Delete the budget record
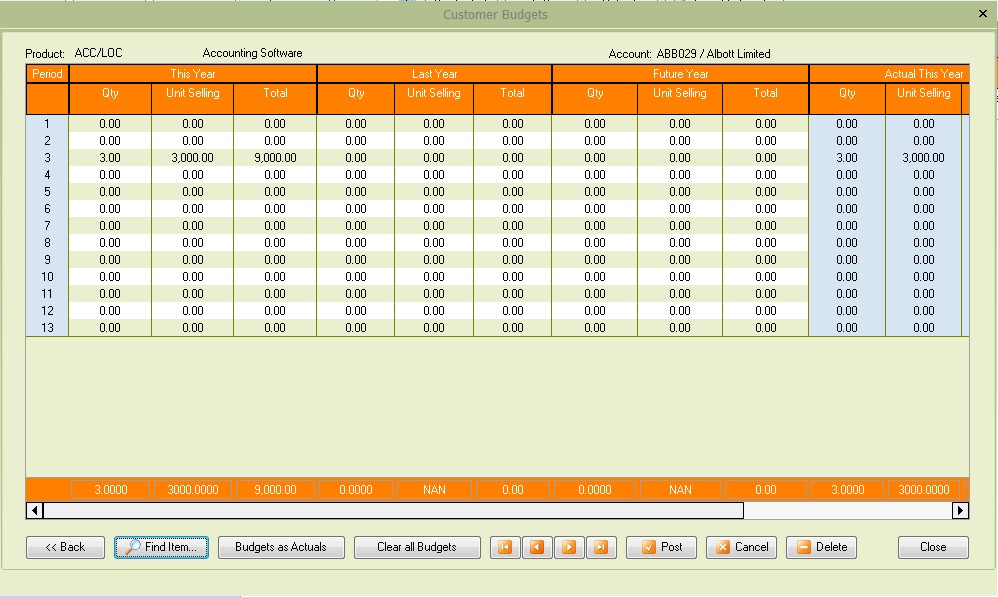998x597 pixels. coord(821,547)
